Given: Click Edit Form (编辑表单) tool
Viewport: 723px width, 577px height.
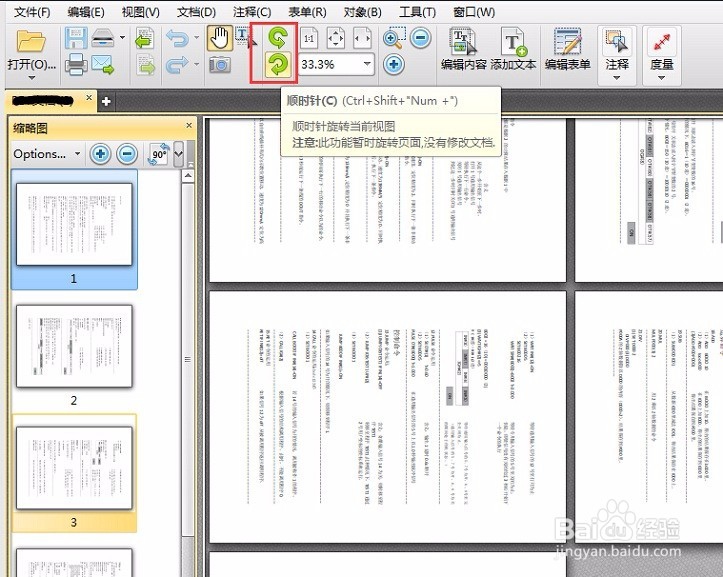Looking at the screenshot, I should click(568, 50).
